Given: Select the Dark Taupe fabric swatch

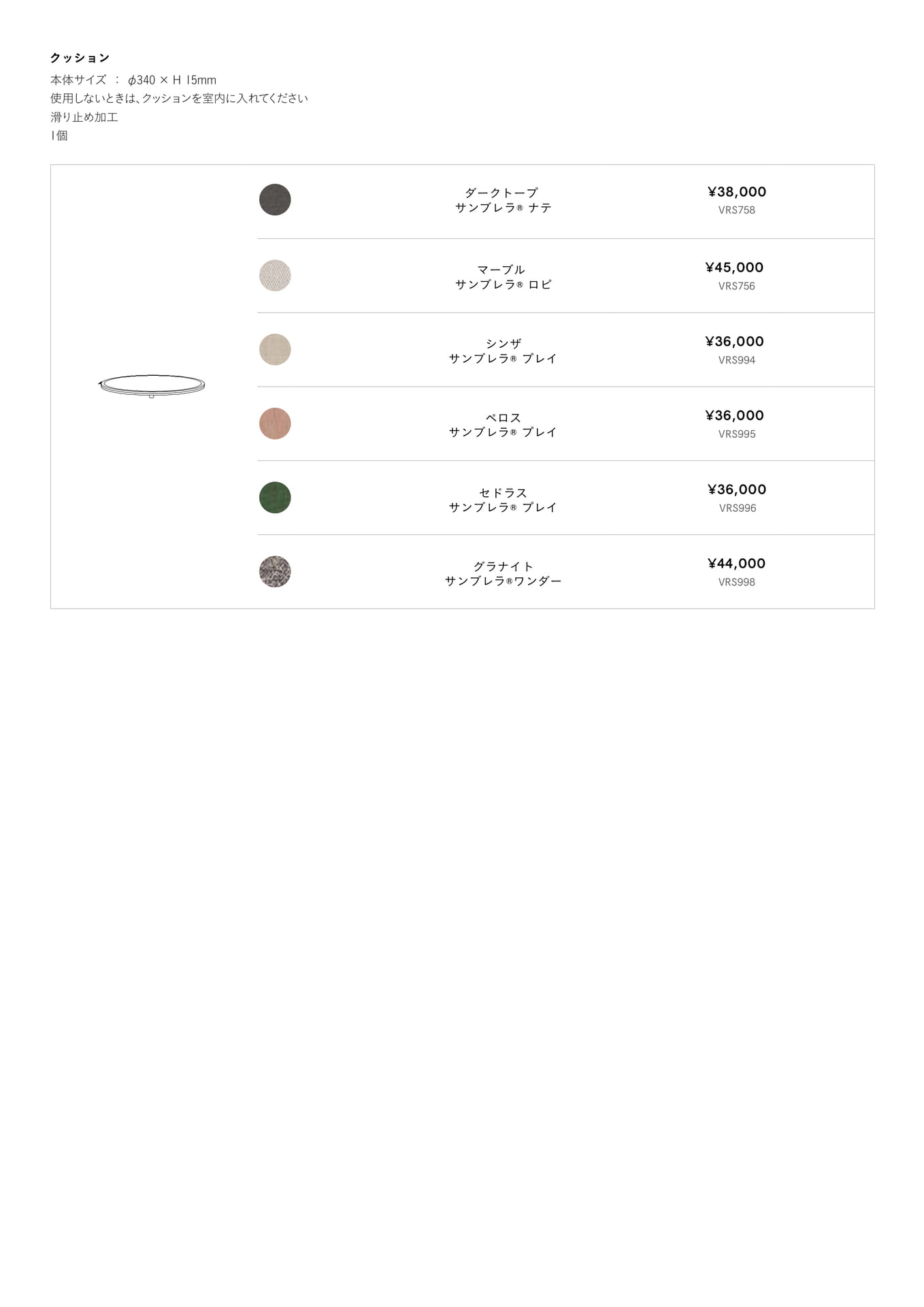Looking at the screenshot, I should click(275, 199).
